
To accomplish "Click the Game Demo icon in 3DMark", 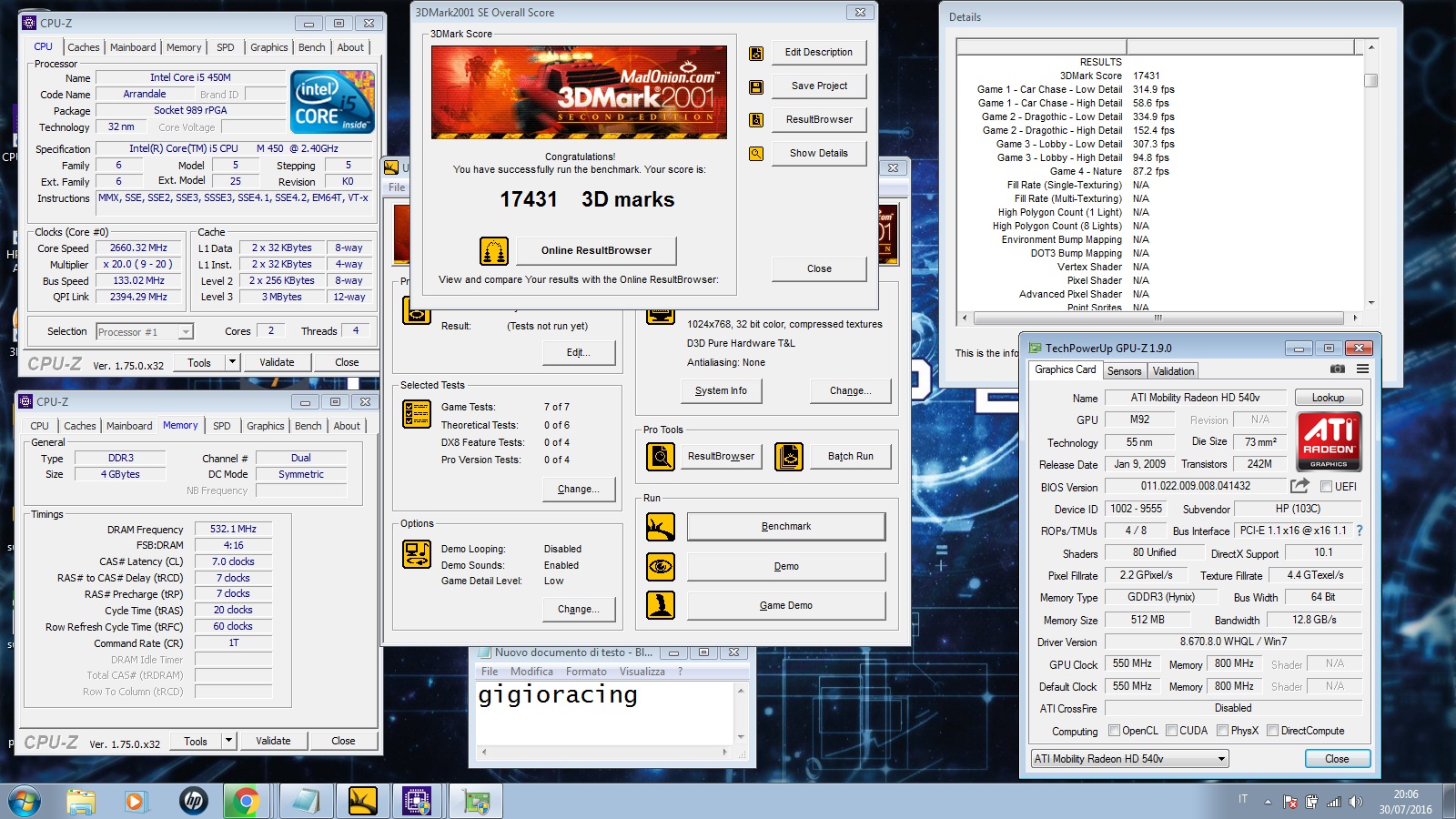I will click(x=661, y=605).
